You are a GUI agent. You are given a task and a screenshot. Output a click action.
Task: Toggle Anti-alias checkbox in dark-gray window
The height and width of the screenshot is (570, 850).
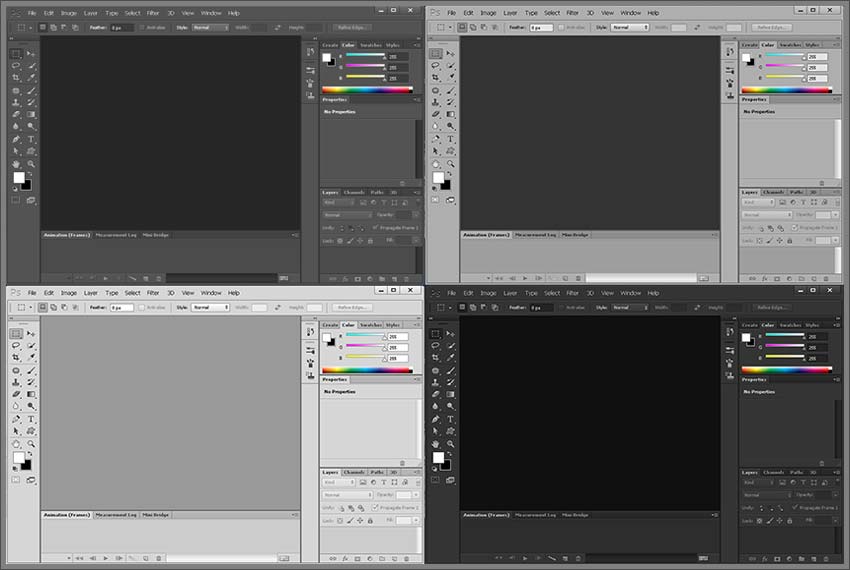point(142,27)
